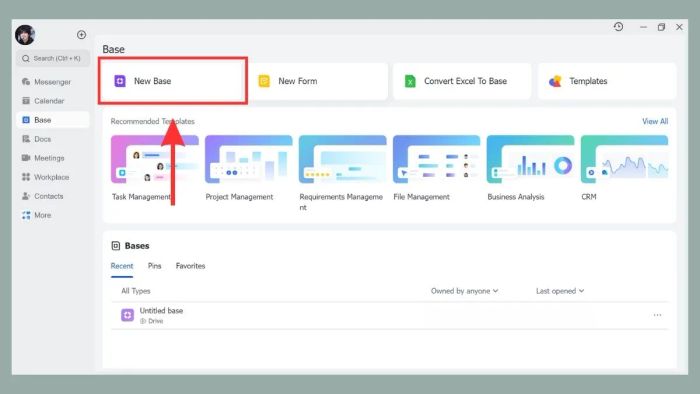This screenshot has height=394, width=700.
Task: Open more options for Untitled base
Action: 657,315
